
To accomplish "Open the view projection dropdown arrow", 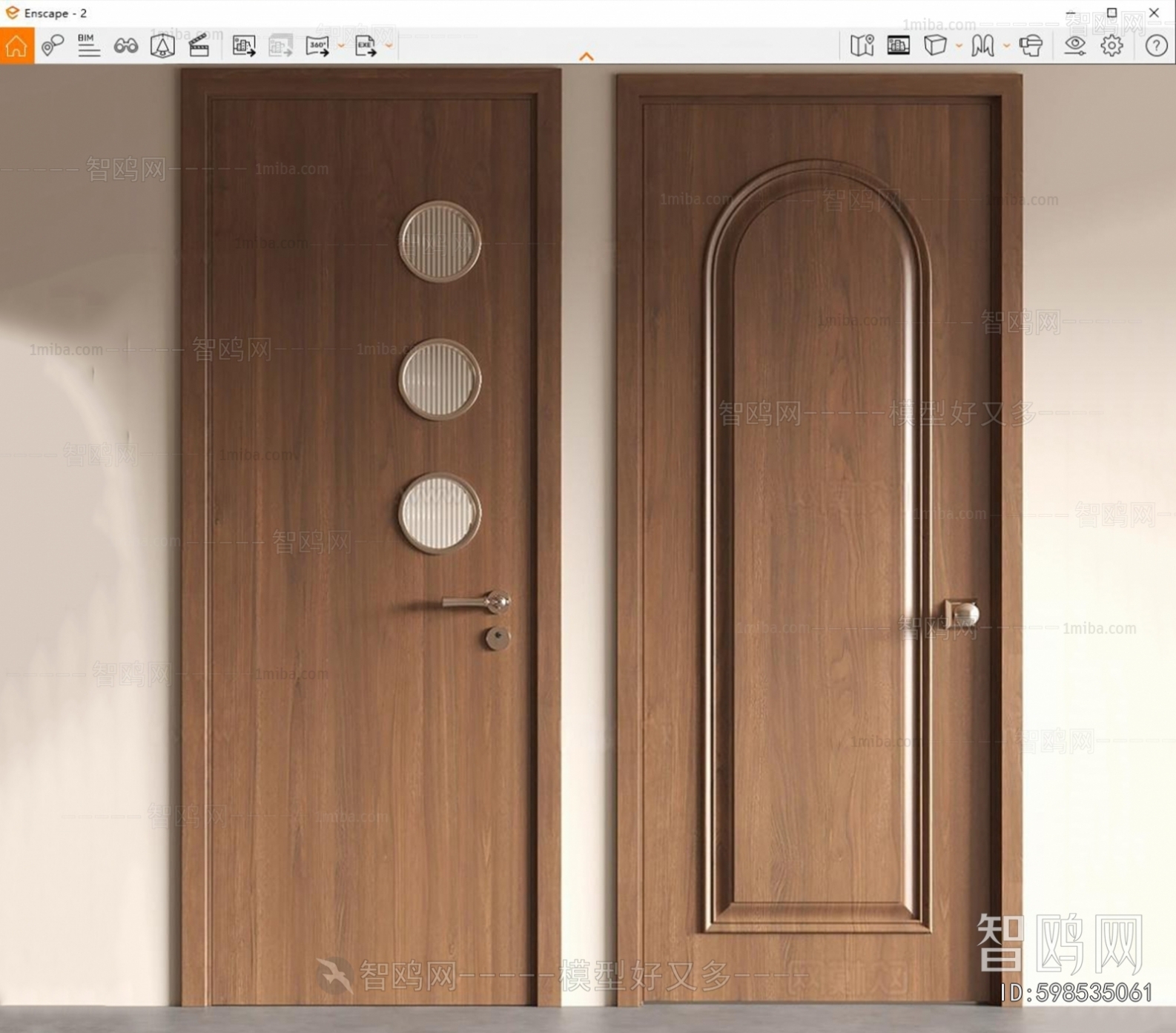I will [959, 46].
